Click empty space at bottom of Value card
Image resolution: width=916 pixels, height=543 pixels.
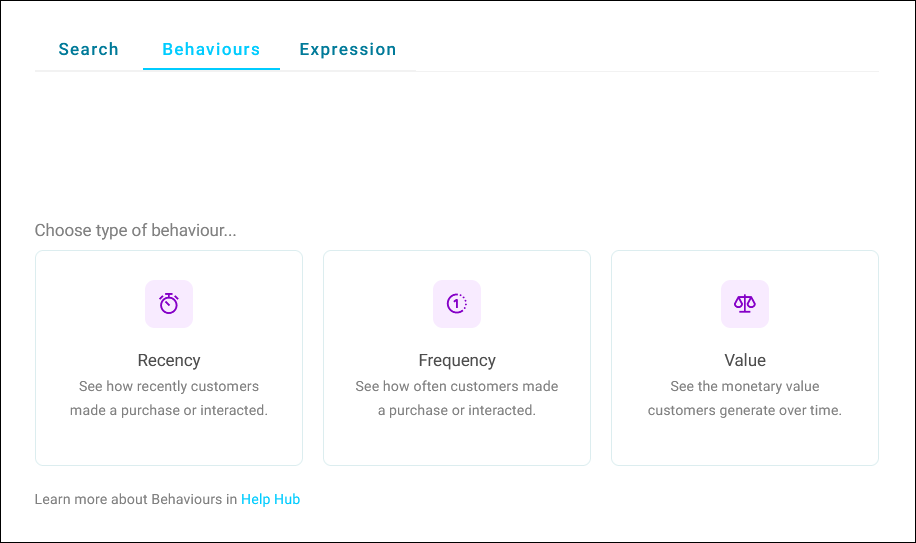[745, 444]
